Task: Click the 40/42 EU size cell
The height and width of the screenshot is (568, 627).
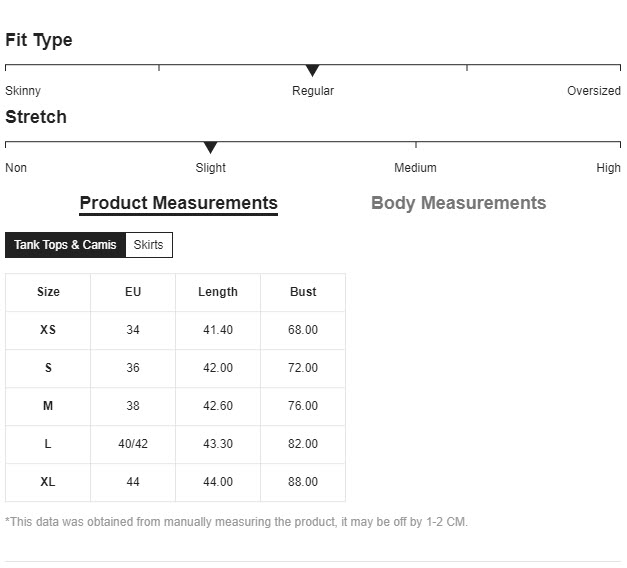Action: click(133, 444)
